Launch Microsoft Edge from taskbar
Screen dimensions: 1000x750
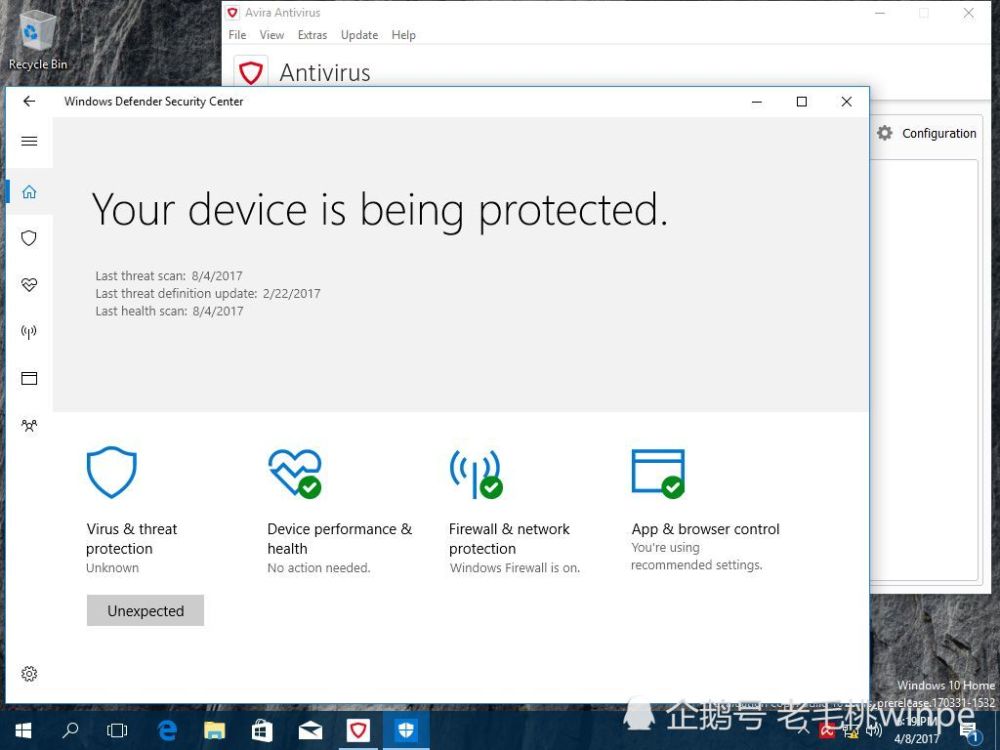pyautogui.click(x=167, y=731)
